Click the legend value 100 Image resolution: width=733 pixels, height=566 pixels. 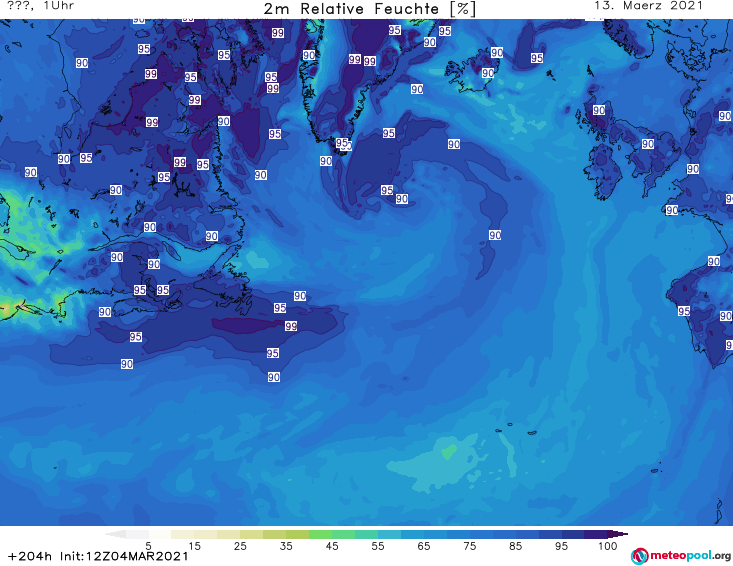click(608, 546)
